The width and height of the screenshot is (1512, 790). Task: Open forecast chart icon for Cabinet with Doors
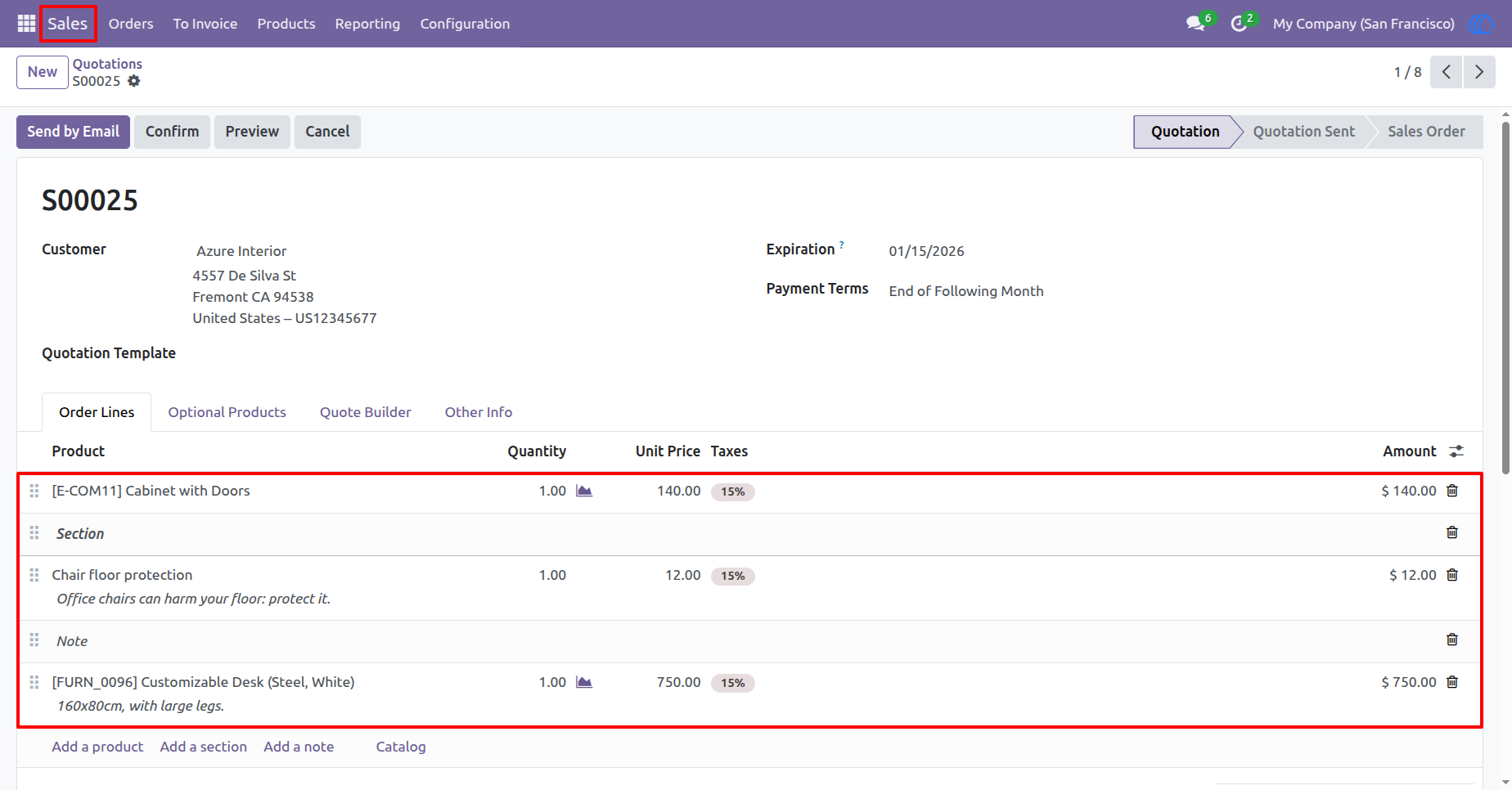click(584, 491)
